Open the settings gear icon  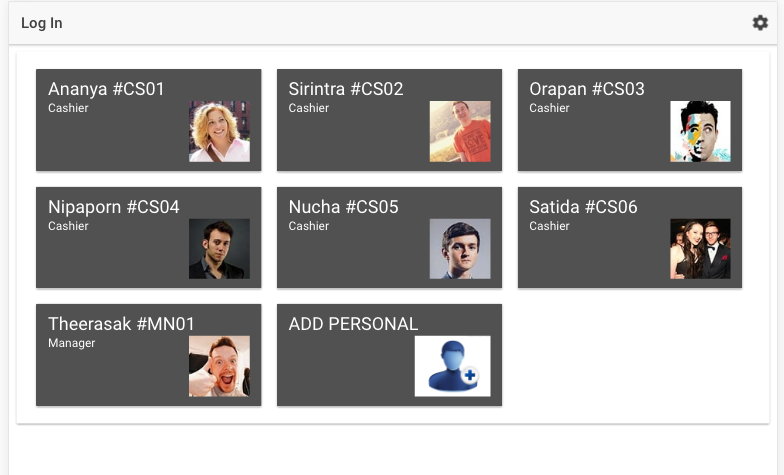coord(760,23)
